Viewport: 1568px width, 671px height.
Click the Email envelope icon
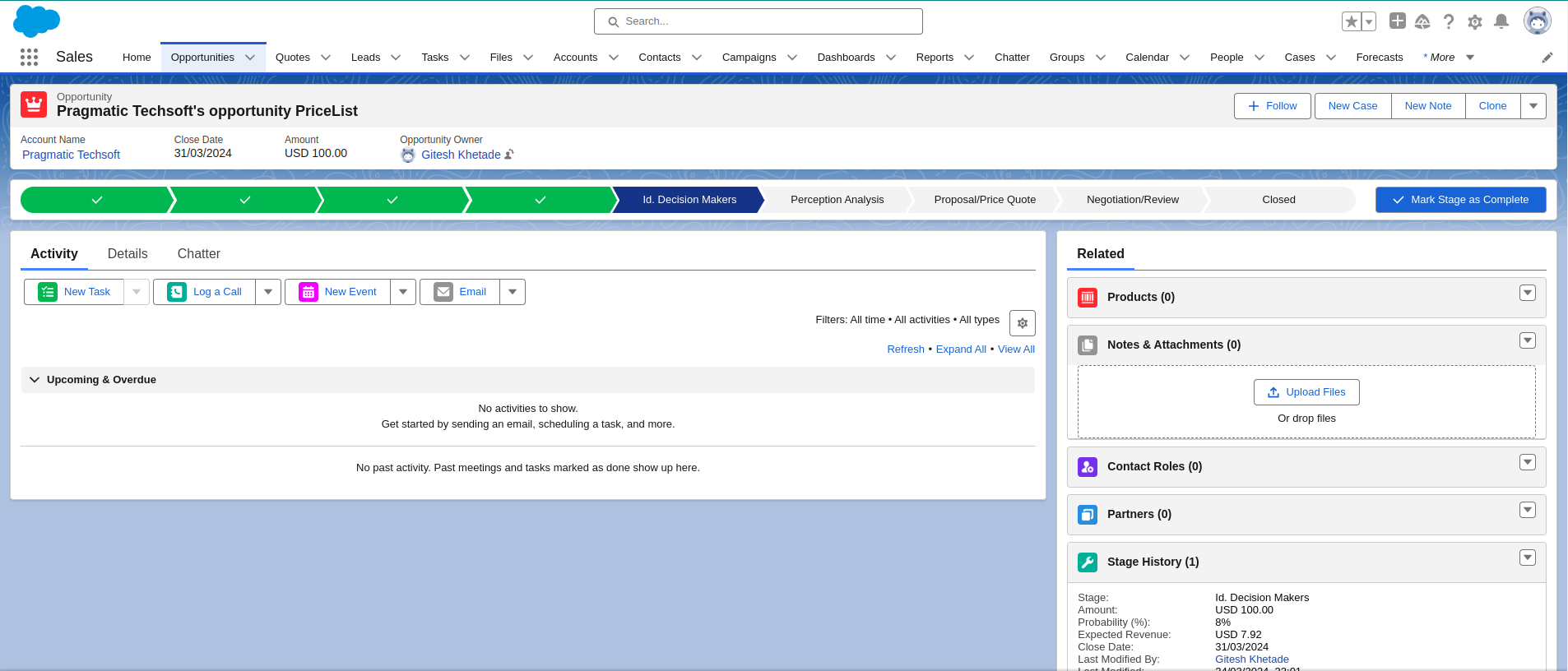point(443,292)
